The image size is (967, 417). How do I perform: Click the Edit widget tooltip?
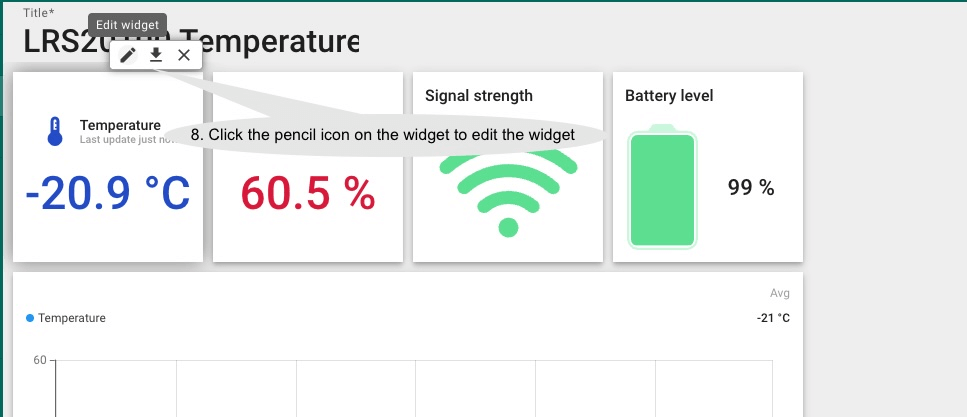126,25
